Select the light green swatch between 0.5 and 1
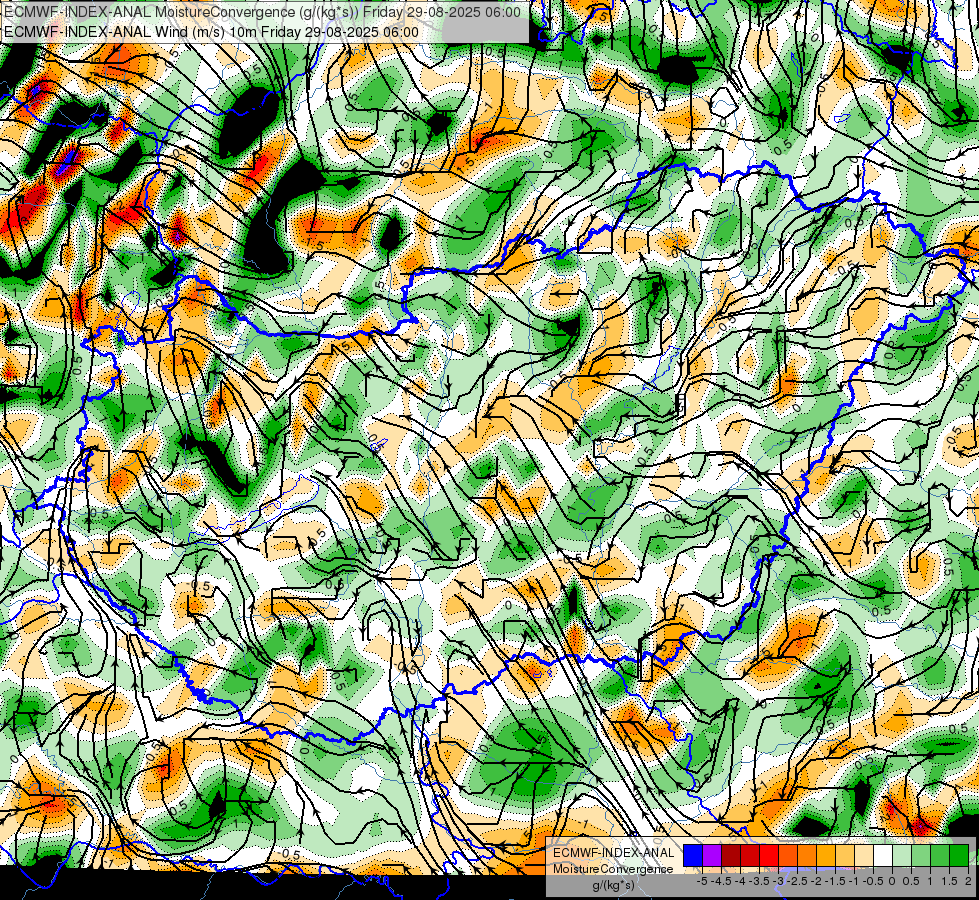This screenshot has width=979, height=900. (921, 855)
